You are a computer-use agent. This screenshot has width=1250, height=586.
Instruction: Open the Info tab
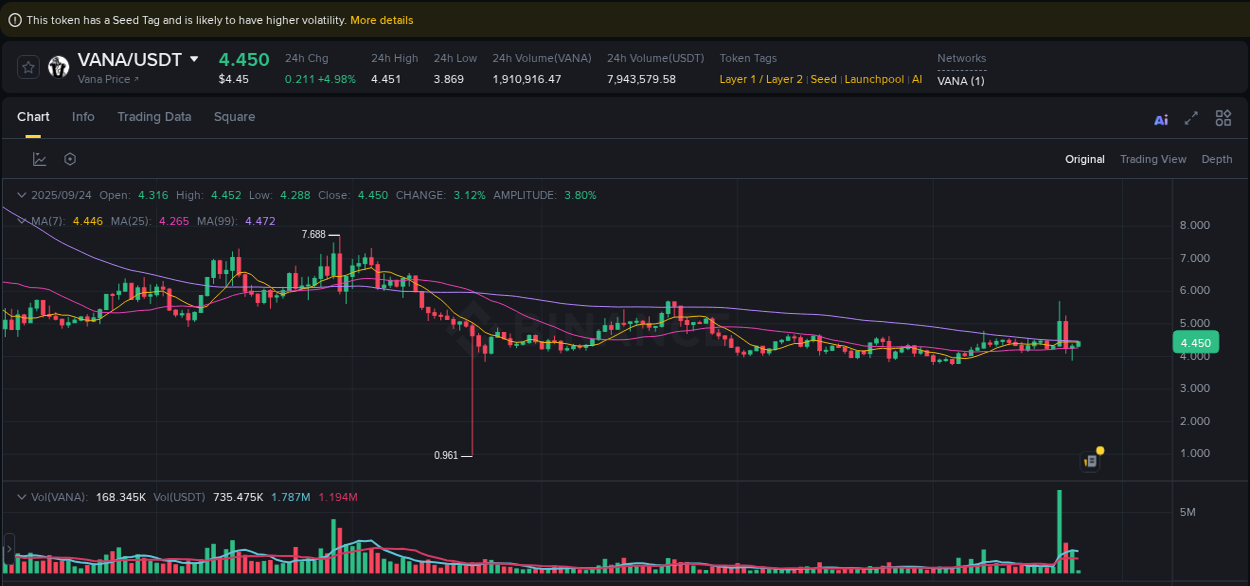[x=83, y=117]
